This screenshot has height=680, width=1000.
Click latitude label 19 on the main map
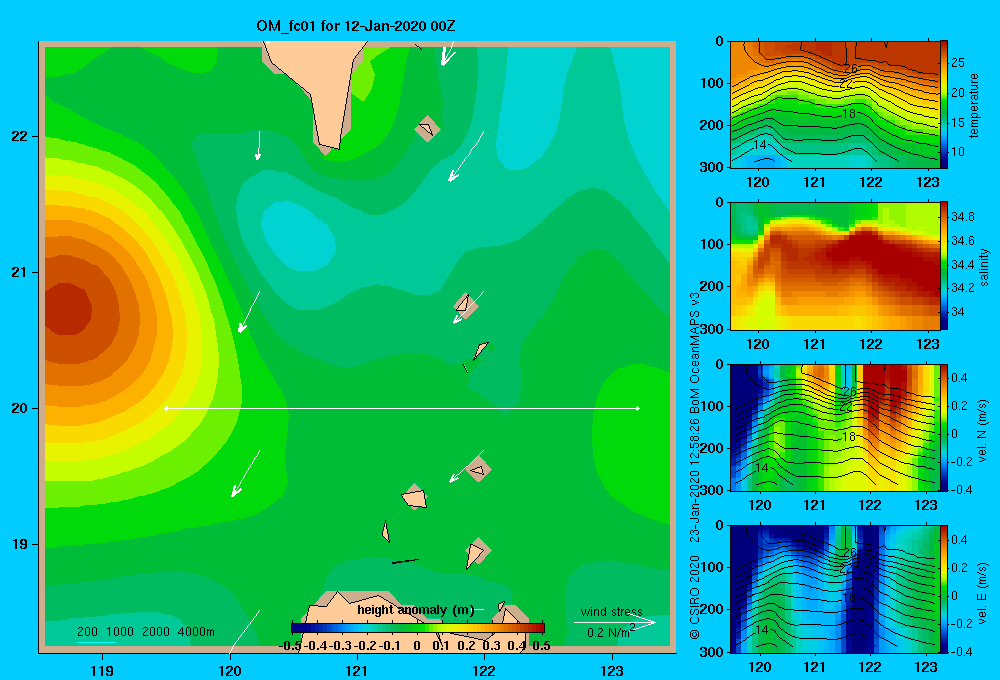pyautogui.click(x=20, y=544)
